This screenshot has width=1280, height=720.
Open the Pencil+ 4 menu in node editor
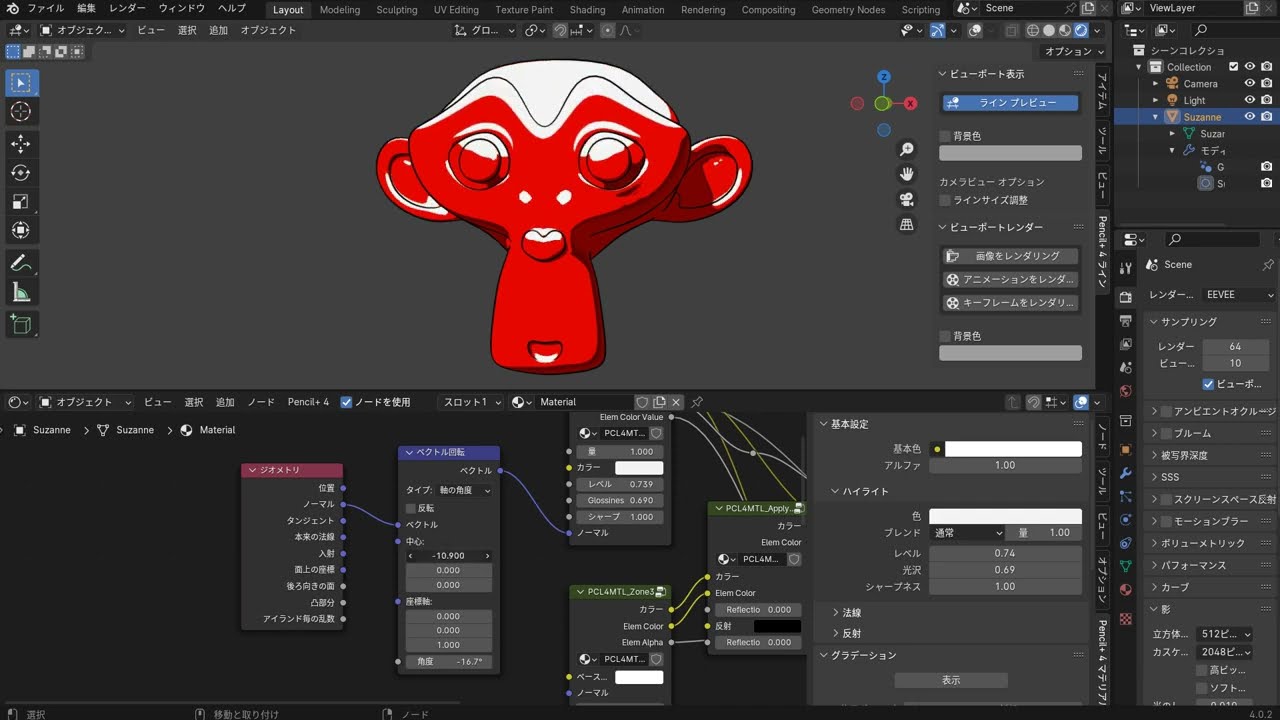click(308, 402)
